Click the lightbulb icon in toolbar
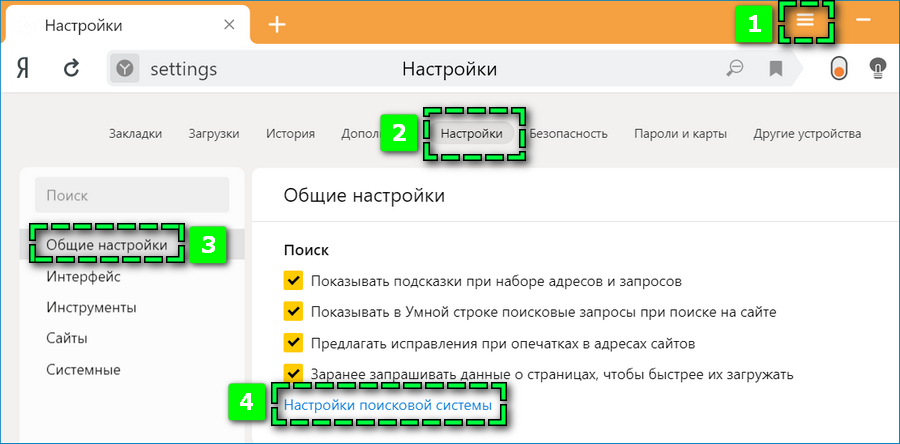The image size is (900, 444). 878,69
